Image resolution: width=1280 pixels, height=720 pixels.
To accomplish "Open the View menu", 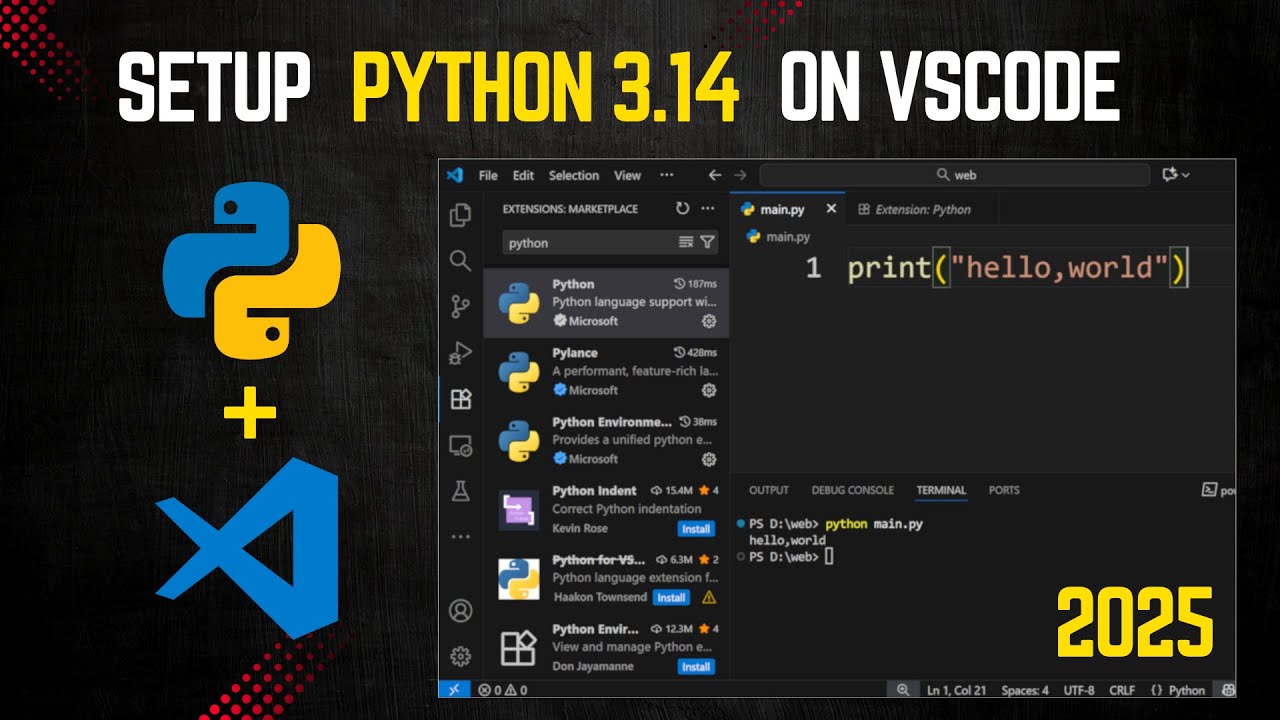I will (627, 175).
